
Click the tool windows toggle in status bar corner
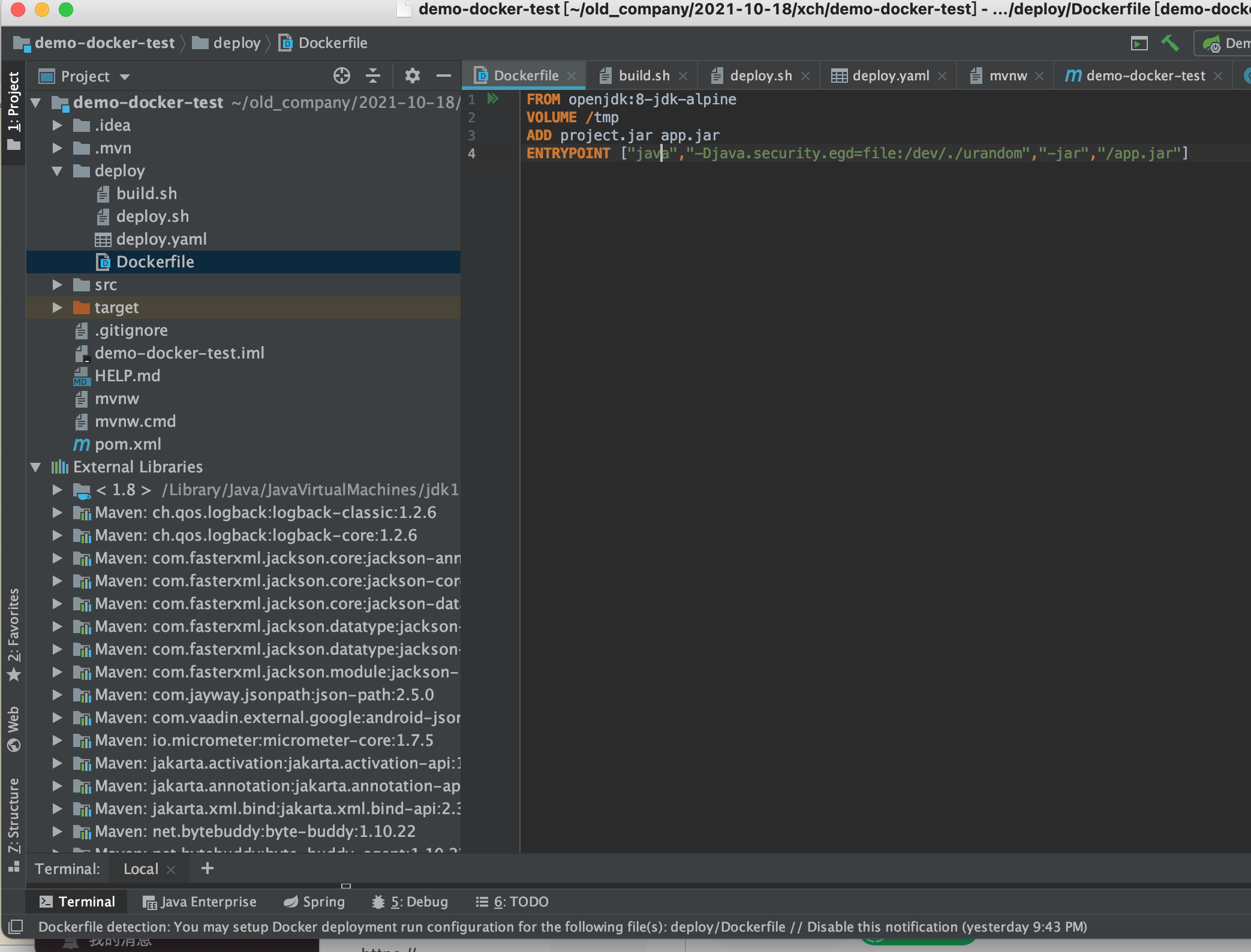coord(16,927)
